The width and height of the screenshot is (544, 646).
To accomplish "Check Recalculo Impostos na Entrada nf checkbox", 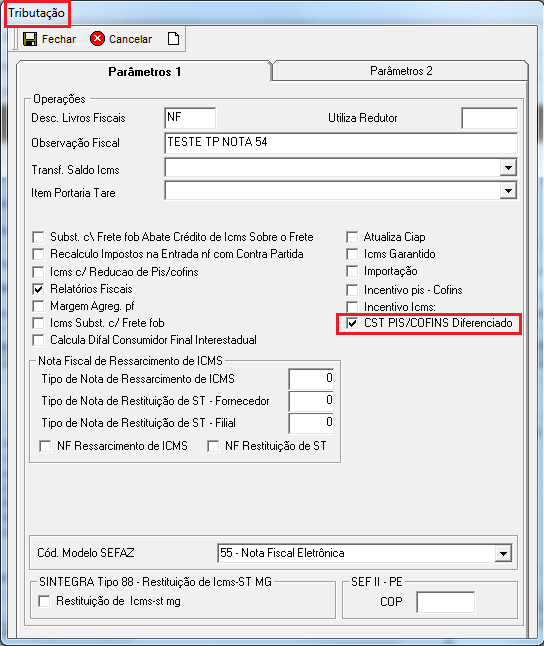I will click(38, 254).
